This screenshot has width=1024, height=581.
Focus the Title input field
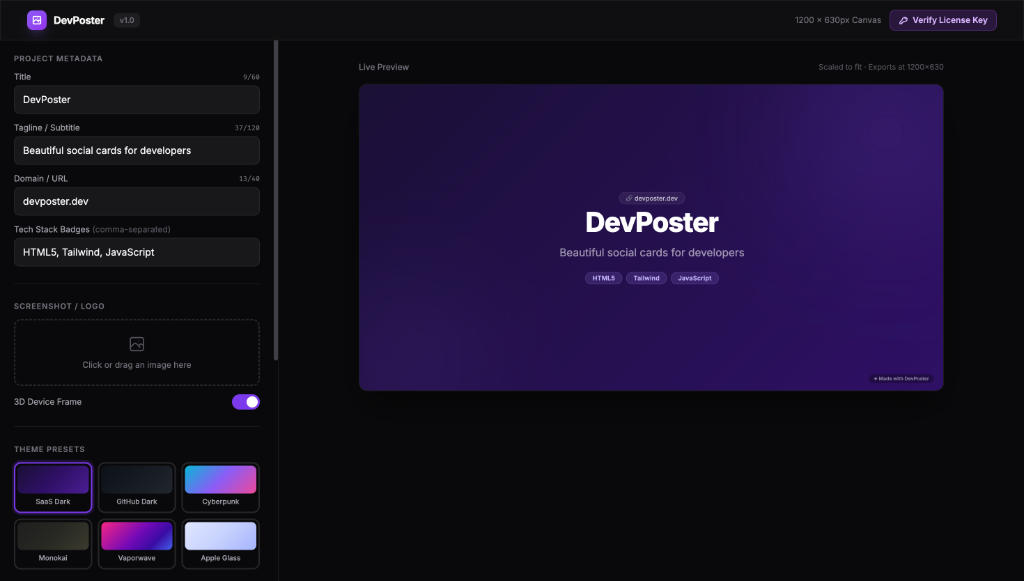[136, 100]
